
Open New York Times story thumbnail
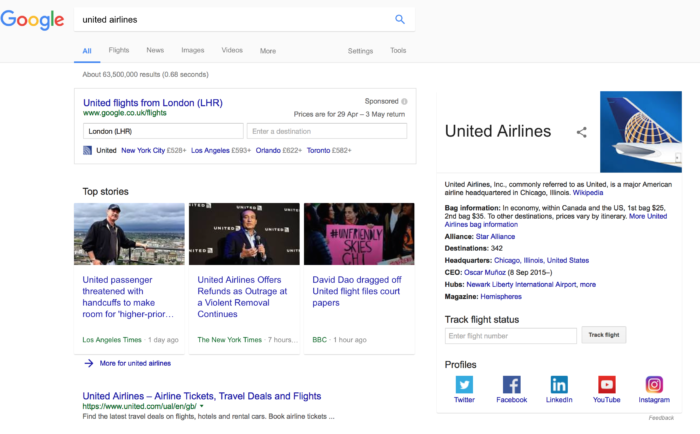click(x=244, y=234)
